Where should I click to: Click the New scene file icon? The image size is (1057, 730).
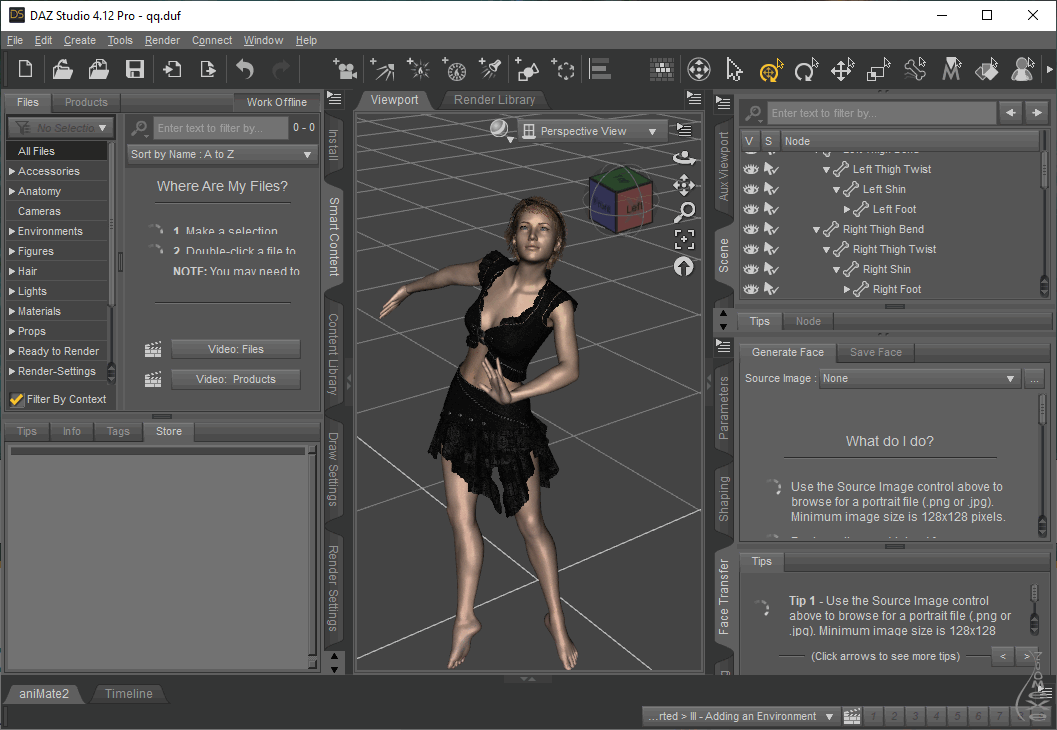[x=26, y=69]
